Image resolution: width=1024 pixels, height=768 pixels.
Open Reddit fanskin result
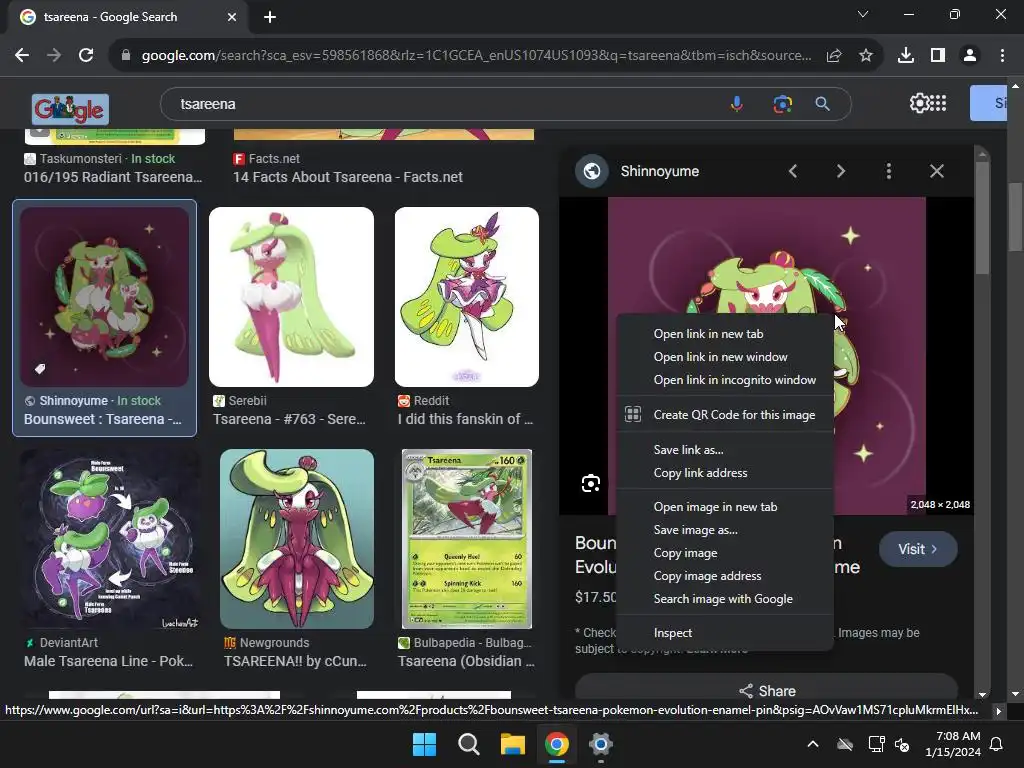click(x=466, y=419)
